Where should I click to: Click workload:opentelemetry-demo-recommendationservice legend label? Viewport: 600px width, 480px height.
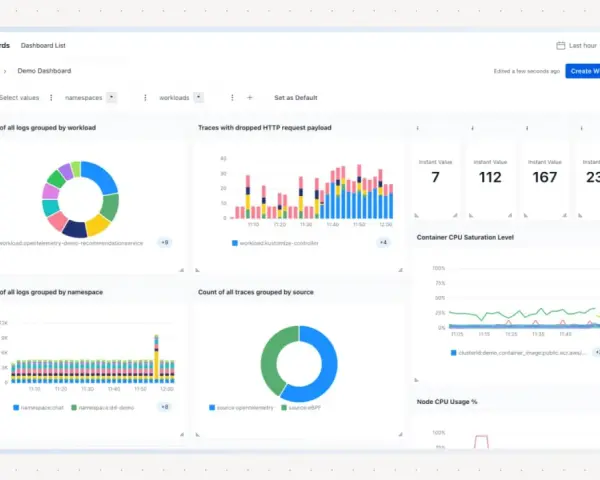click(71, 243)
